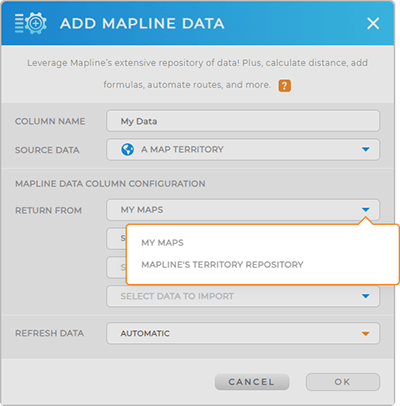Click the Add Mapline Data gear icon
This screenshot has height=406, width=400.
tap(31, 23)
